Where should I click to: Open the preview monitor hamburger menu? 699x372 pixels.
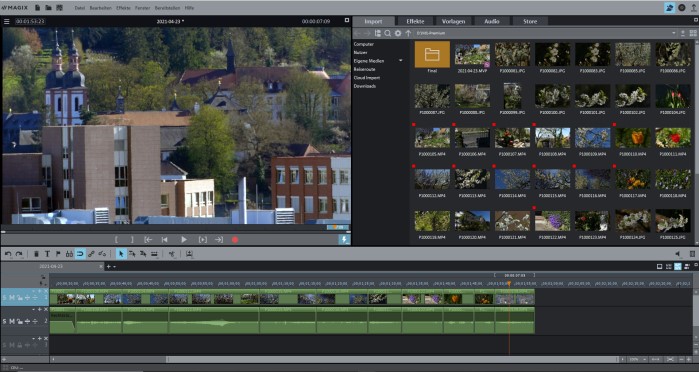click(7, 21)
